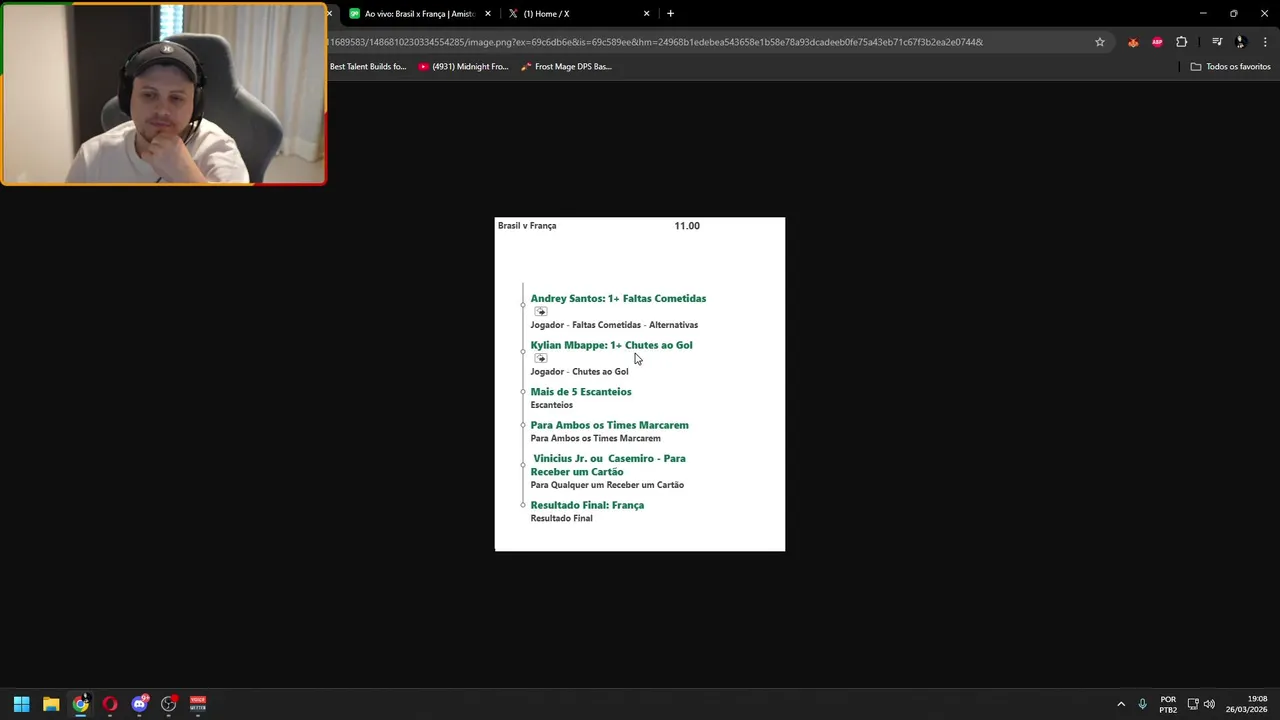Show hidden system tray icons
The height and width of the screenshot is (720, 1280).
click(1121, 704)
